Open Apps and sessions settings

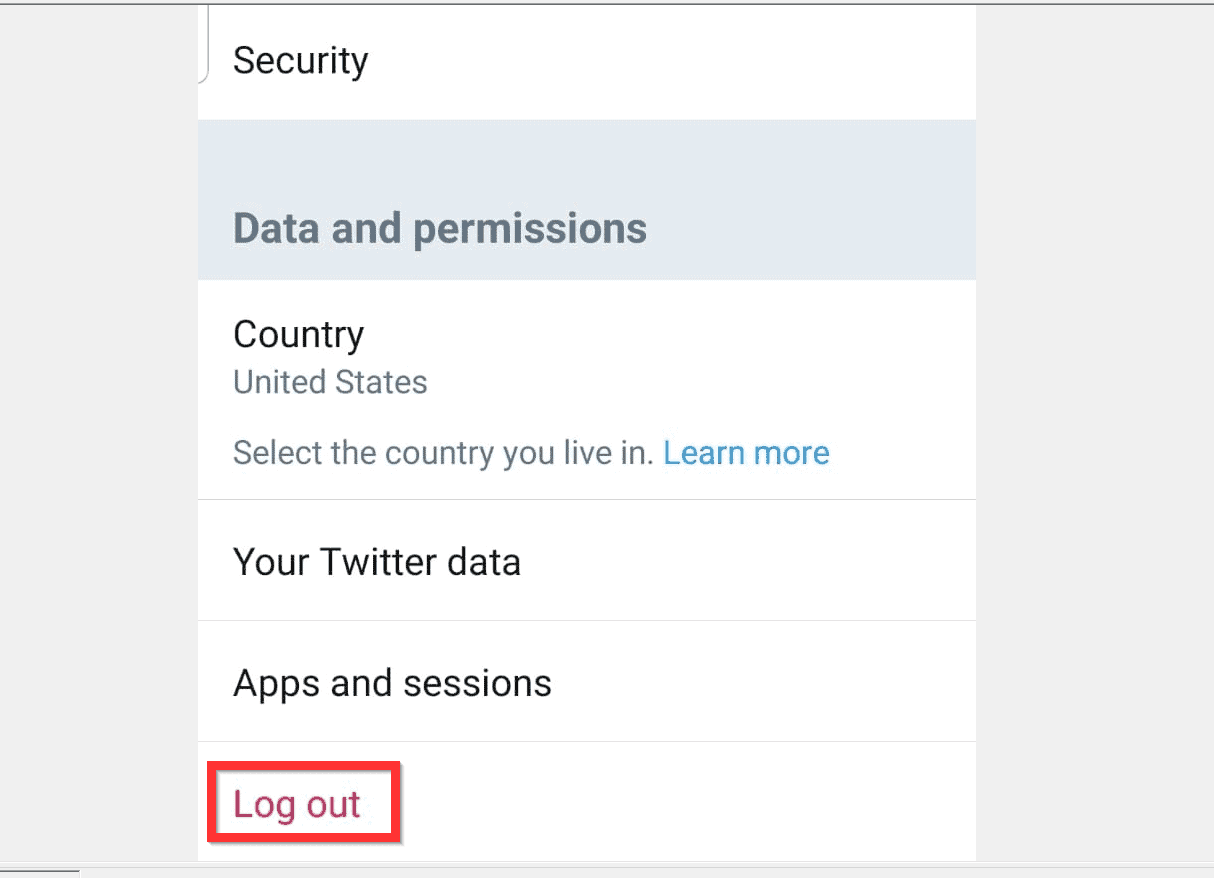tap(392, 683)
